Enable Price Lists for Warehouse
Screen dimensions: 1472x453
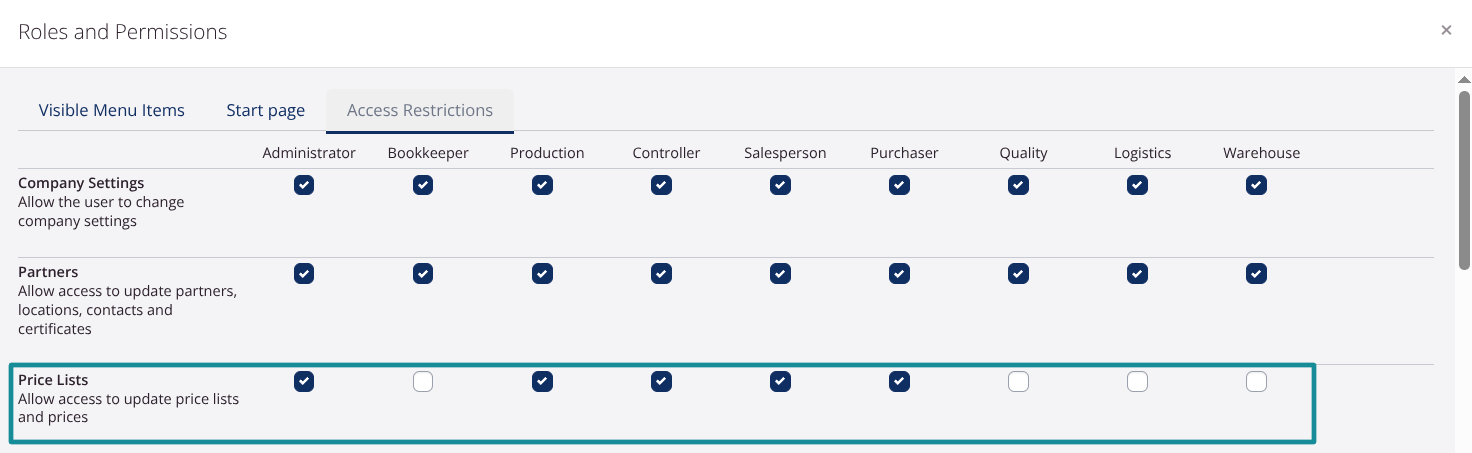point(1256,381)
